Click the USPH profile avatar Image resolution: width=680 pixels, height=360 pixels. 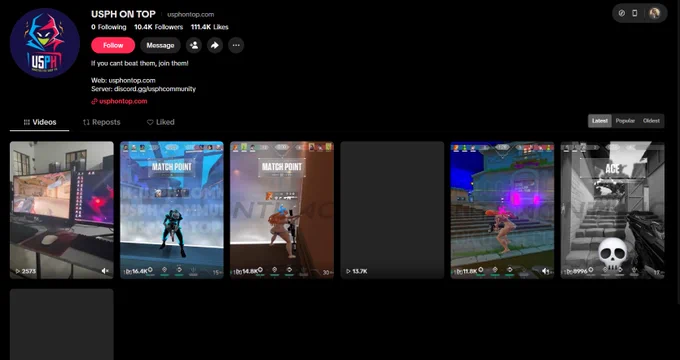pos(45,43)
